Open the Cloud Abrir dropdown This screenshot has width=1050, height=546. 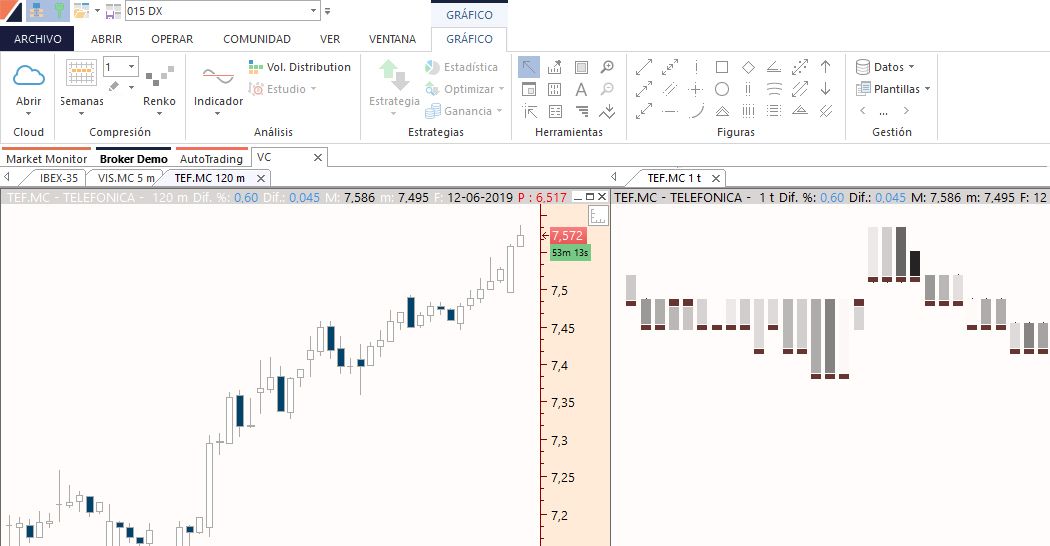28,114
